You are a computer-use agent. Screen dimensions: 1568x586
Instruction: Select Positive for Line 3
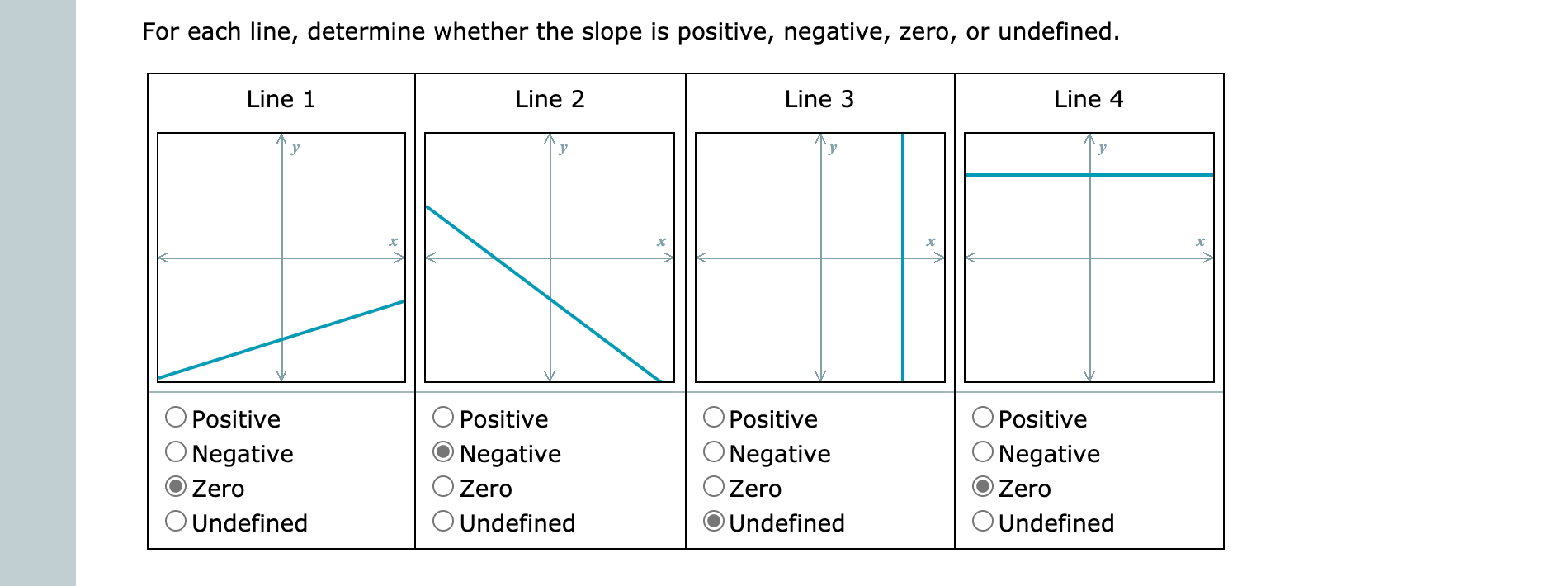pos(713,418)
